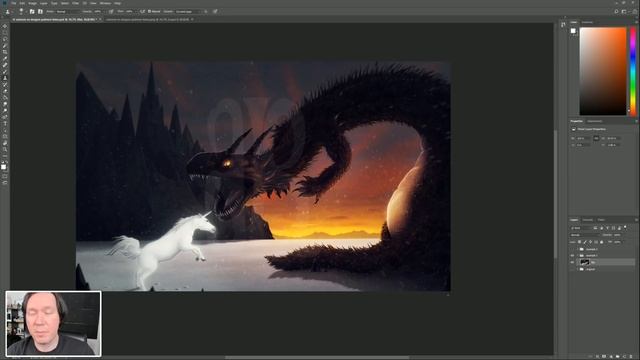Screen dimensions: 640x360
Task: Toggle visibility of the selected layer
Action: point(572,262)
